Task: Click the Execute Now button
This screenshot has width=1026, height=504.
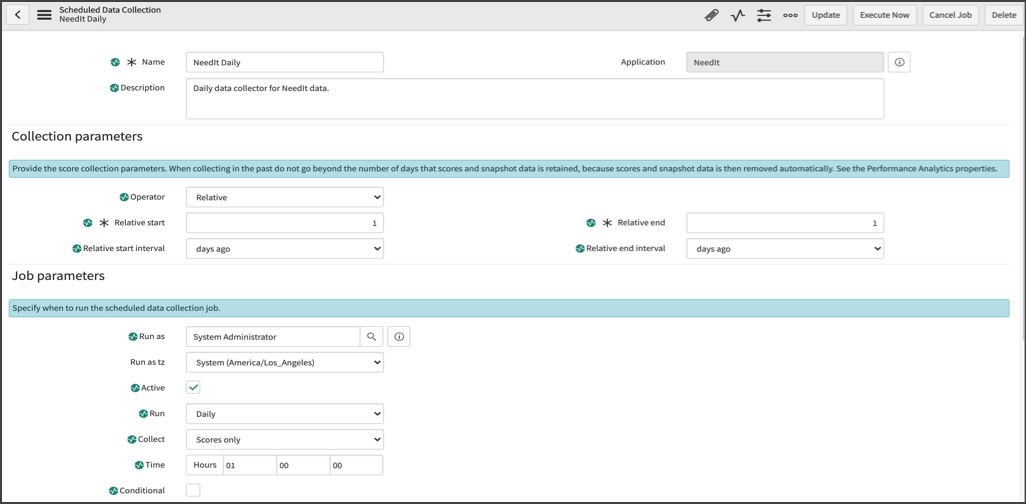Action: point(885,15)
